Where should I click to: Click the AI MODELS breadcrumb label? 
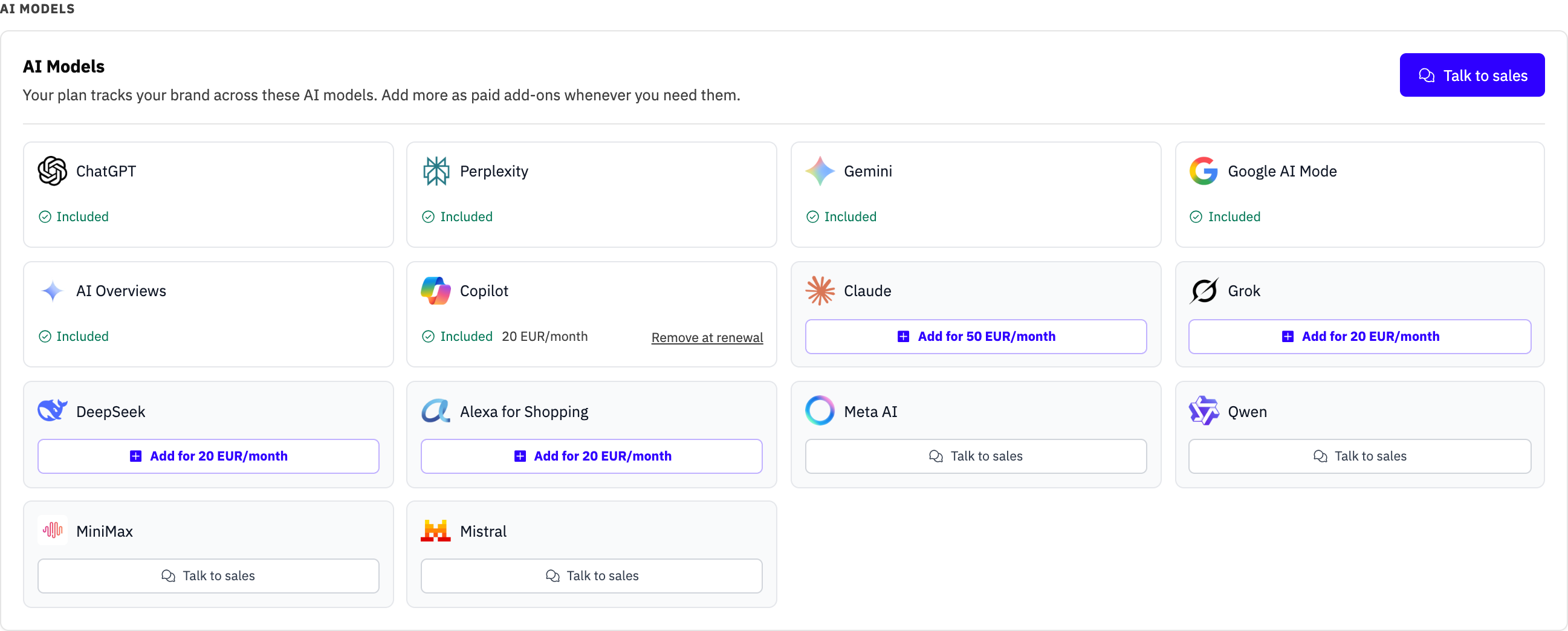pyautogui.click(x=37, y=8)
